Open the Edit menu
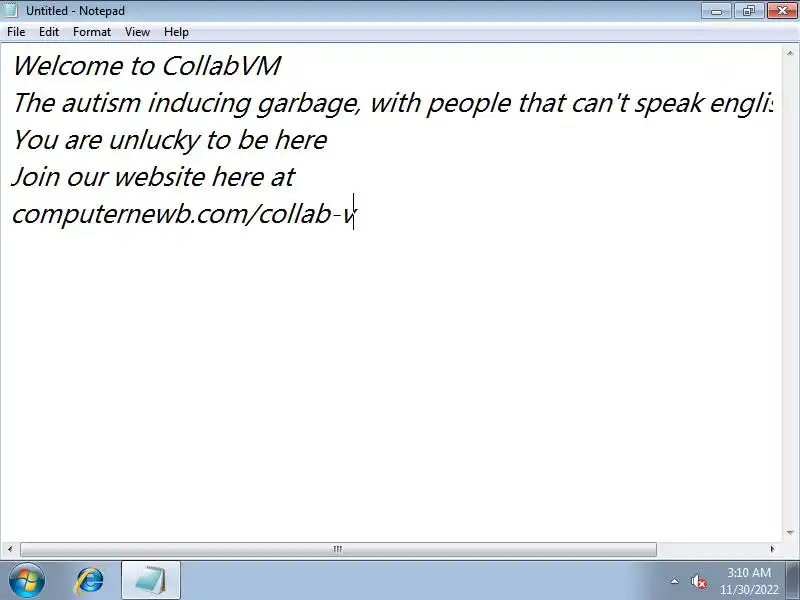 click(49, 32)
